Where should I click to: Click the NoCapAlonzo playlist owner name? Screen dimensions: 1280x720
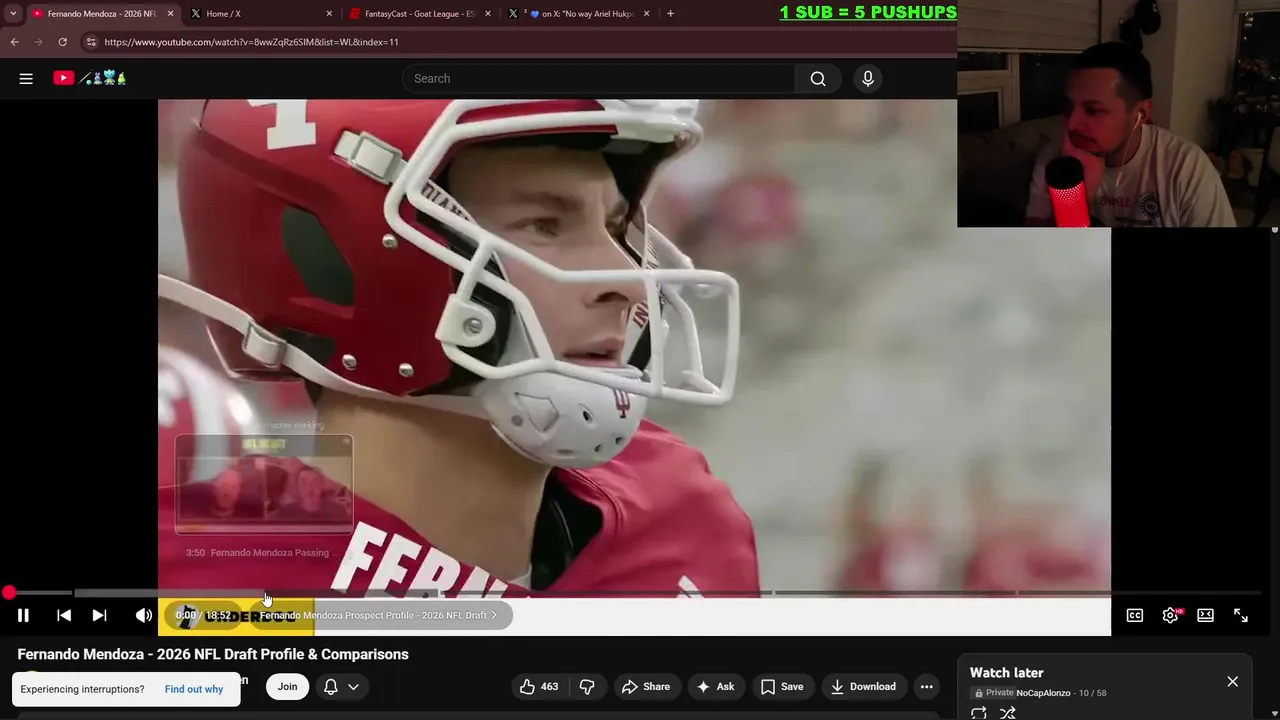[x=1043, y=693]
